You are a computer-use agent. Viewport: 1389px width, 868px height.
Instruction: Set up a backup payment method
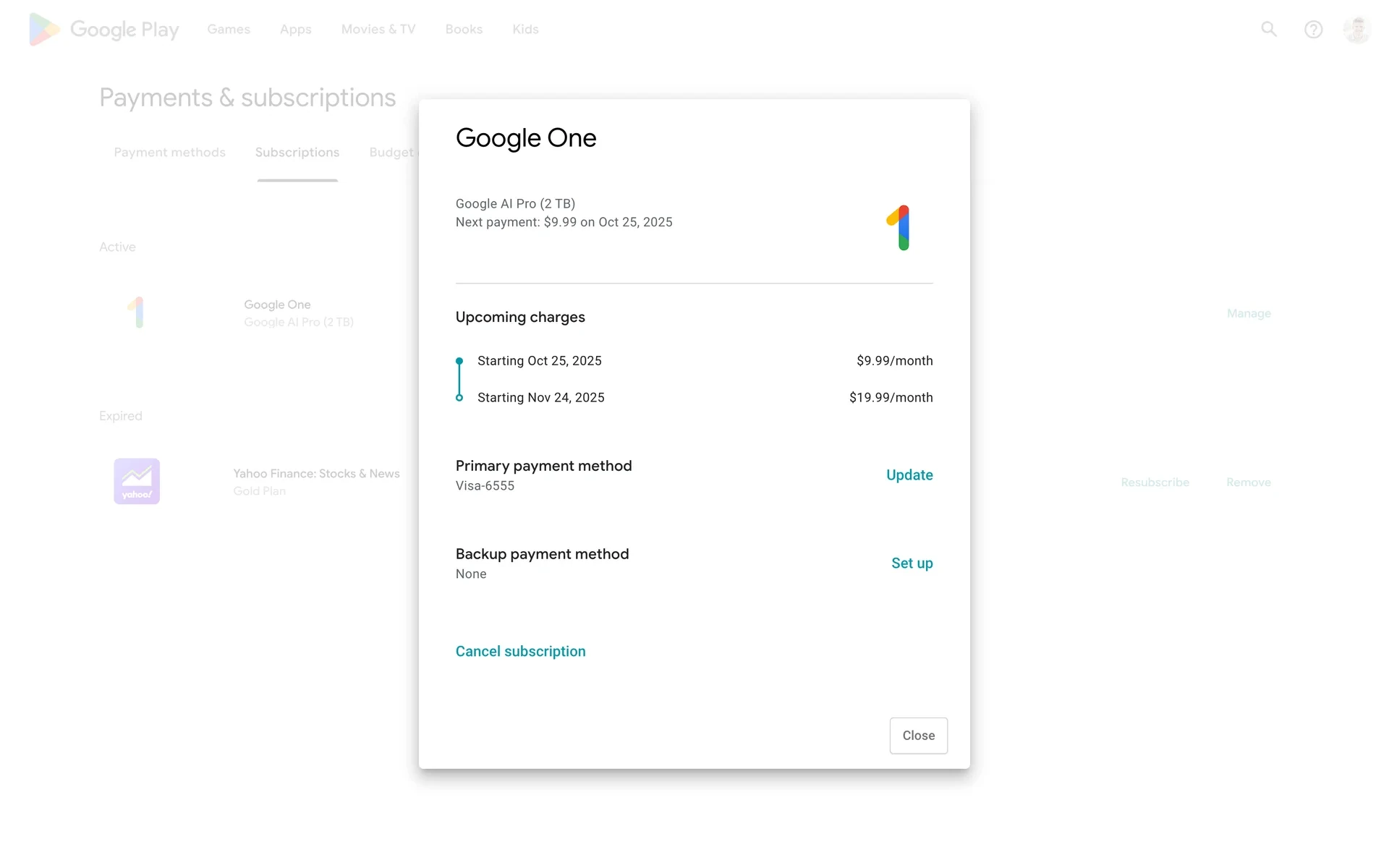tap(912, 563)
